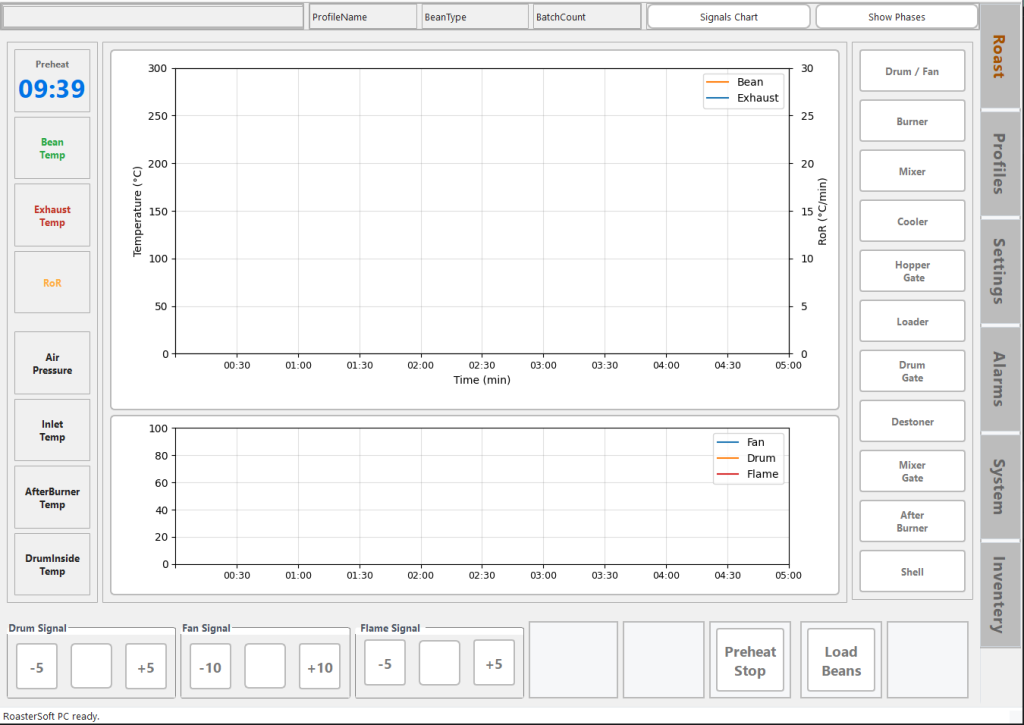1024x725 pixels.
Task: Increase Drum Signal by 5
Action: point(146,667)
